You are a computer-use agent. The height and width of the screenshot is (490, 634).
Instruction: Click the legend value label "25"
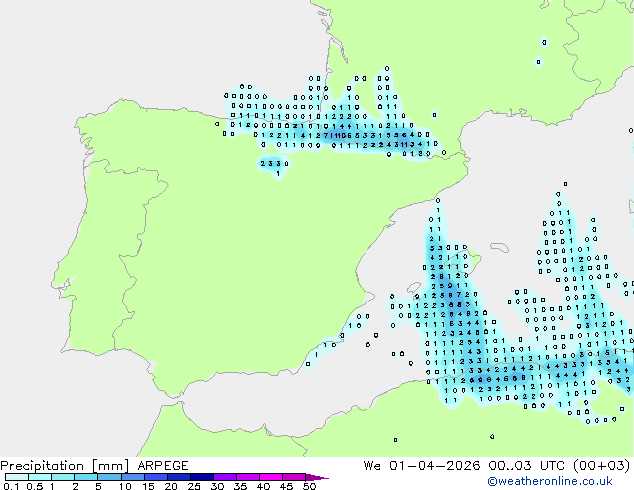pyautogui.click(x=194, y=486)
